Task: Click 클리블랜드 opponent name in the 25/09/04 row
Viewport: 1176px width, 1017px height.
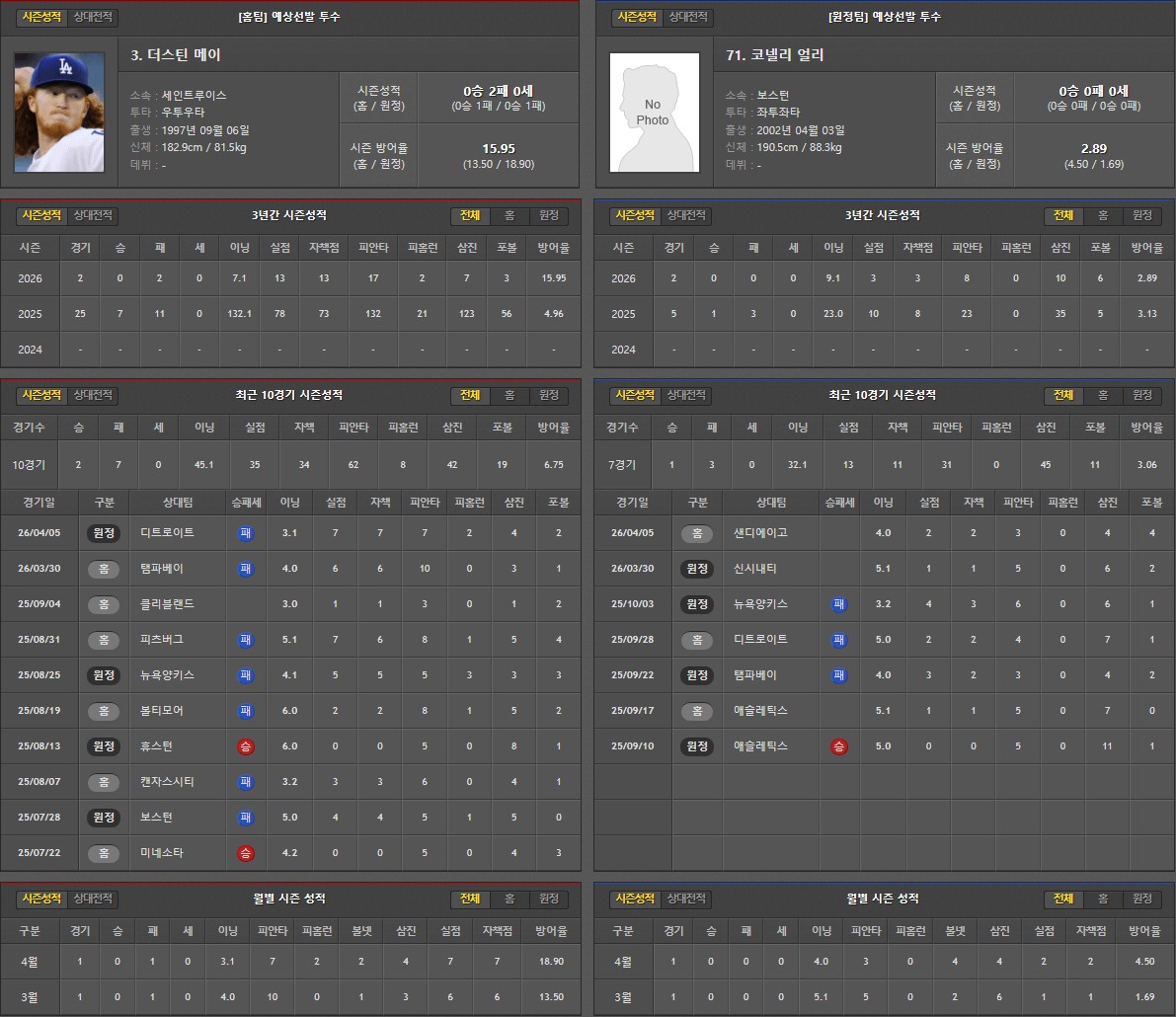Action: [168, 604]
